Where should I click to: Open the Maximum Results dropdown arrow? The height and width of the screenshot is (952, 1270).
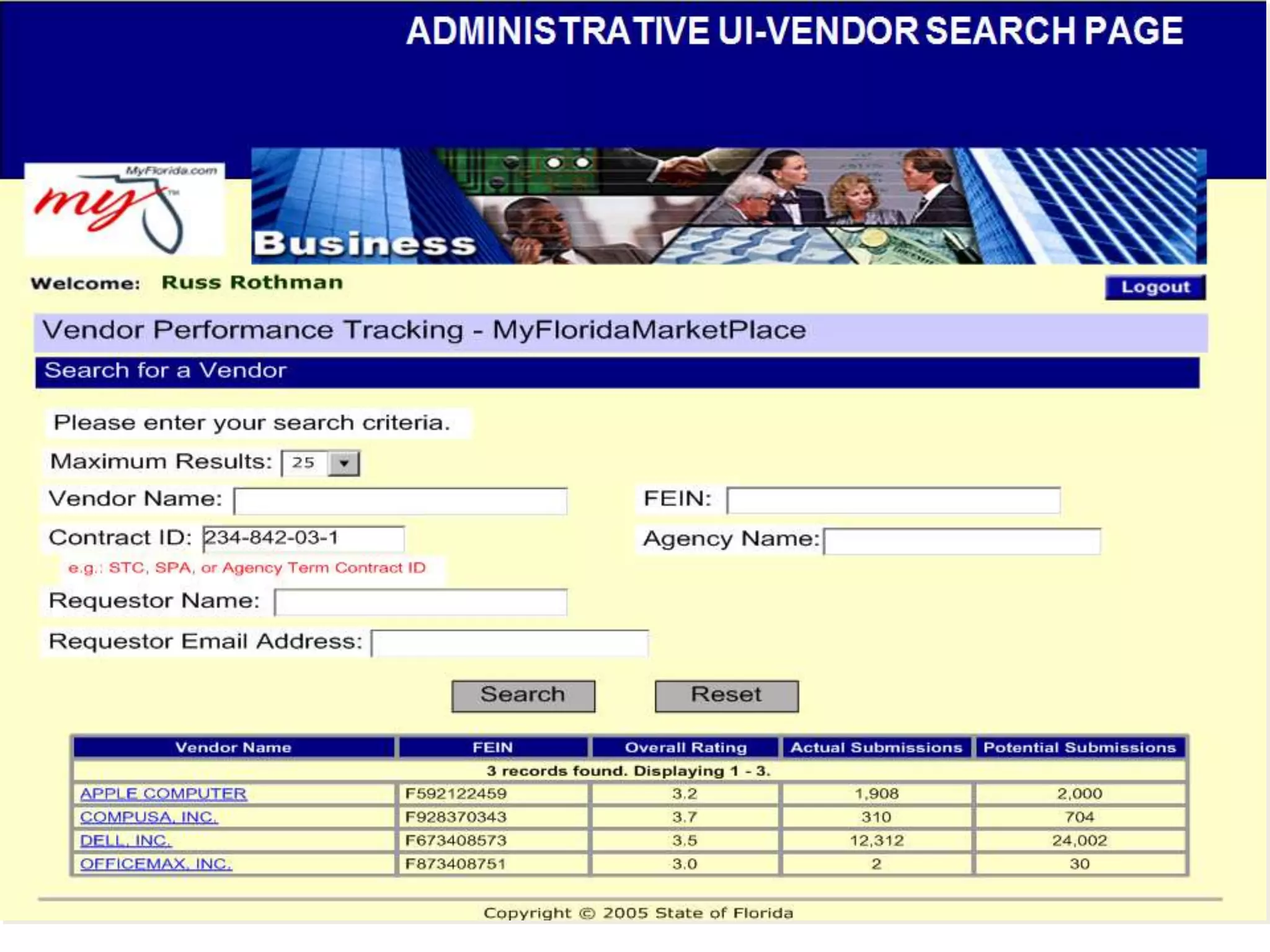[x=344, y=464]
